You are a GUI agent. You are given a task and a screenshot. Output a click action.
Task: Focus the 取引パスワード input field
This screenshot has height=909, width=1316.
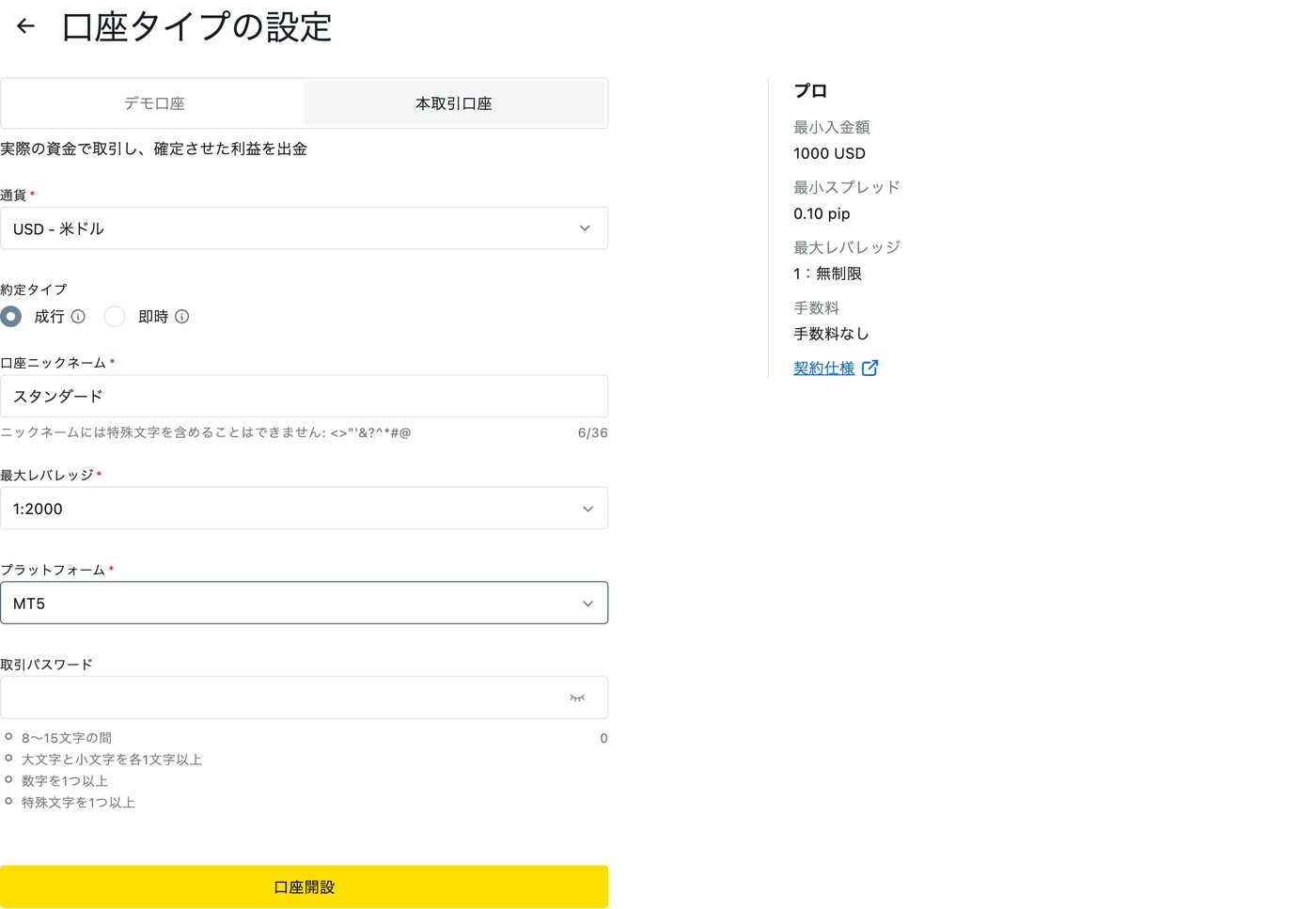point(304,697)
